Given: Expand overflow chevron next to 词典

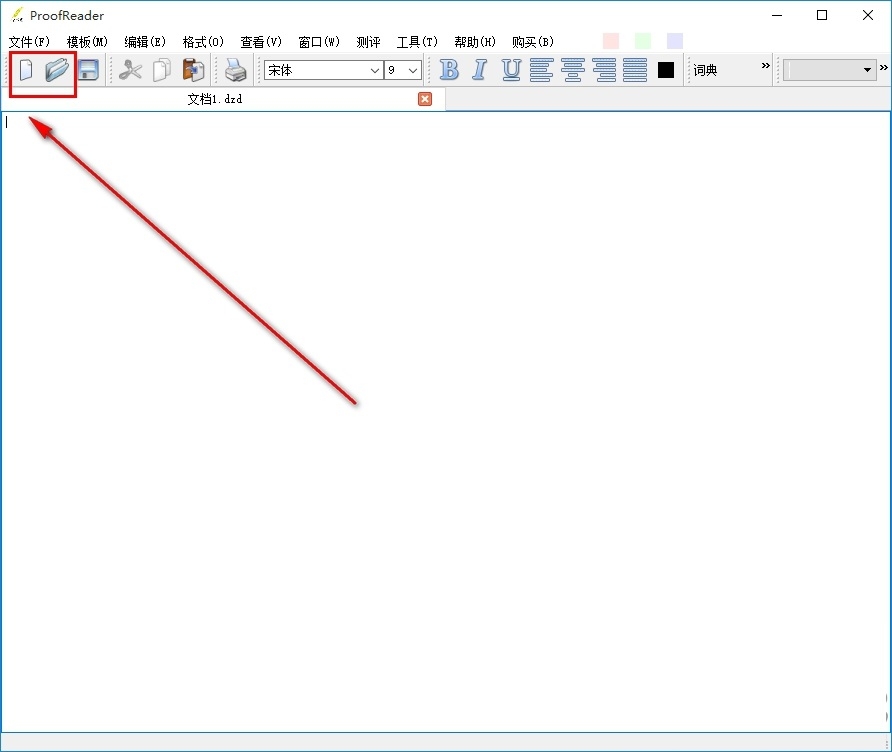Looking at the screenshot, I should [766, 66].
